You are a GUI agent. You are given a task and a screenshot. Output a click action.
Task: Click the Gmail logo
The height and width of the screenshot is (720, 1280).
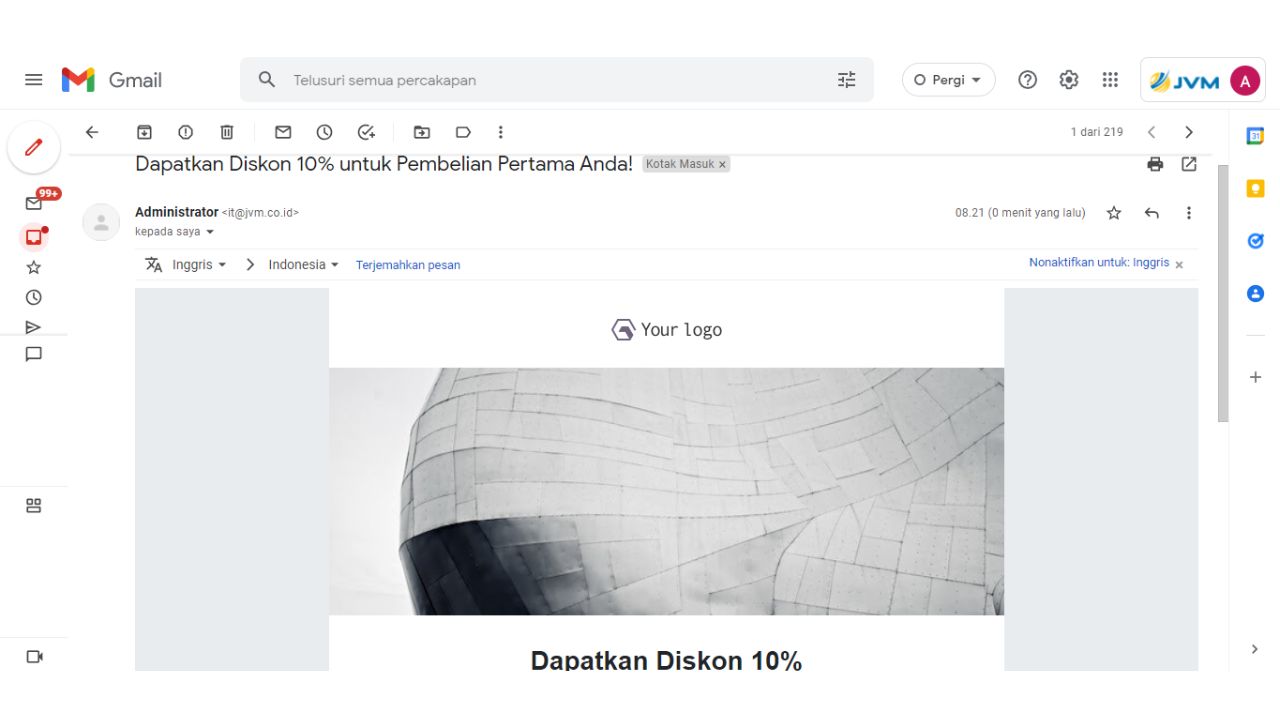pos(112,80)
